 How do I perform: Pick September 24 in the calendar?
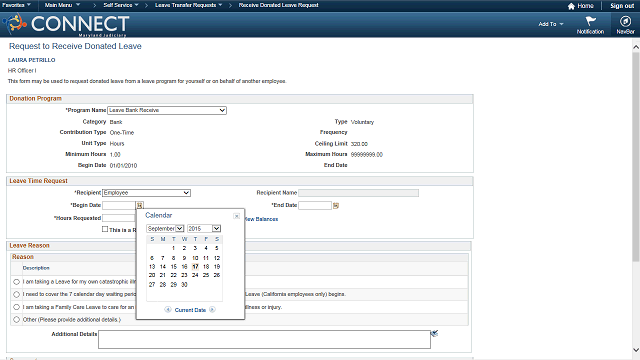click(195, 276)
